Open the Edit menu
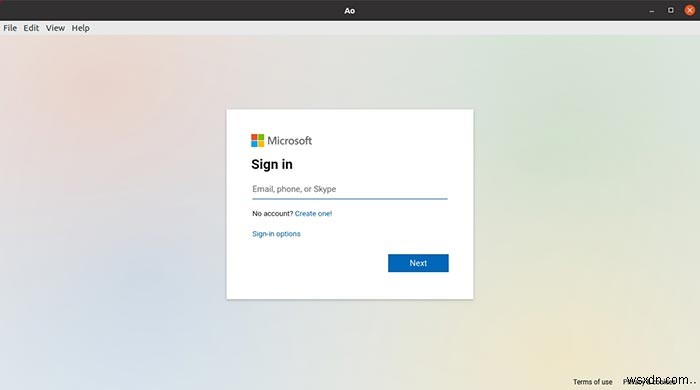The width and height of the screenshot is (700, 390). [x=31, y=28]
